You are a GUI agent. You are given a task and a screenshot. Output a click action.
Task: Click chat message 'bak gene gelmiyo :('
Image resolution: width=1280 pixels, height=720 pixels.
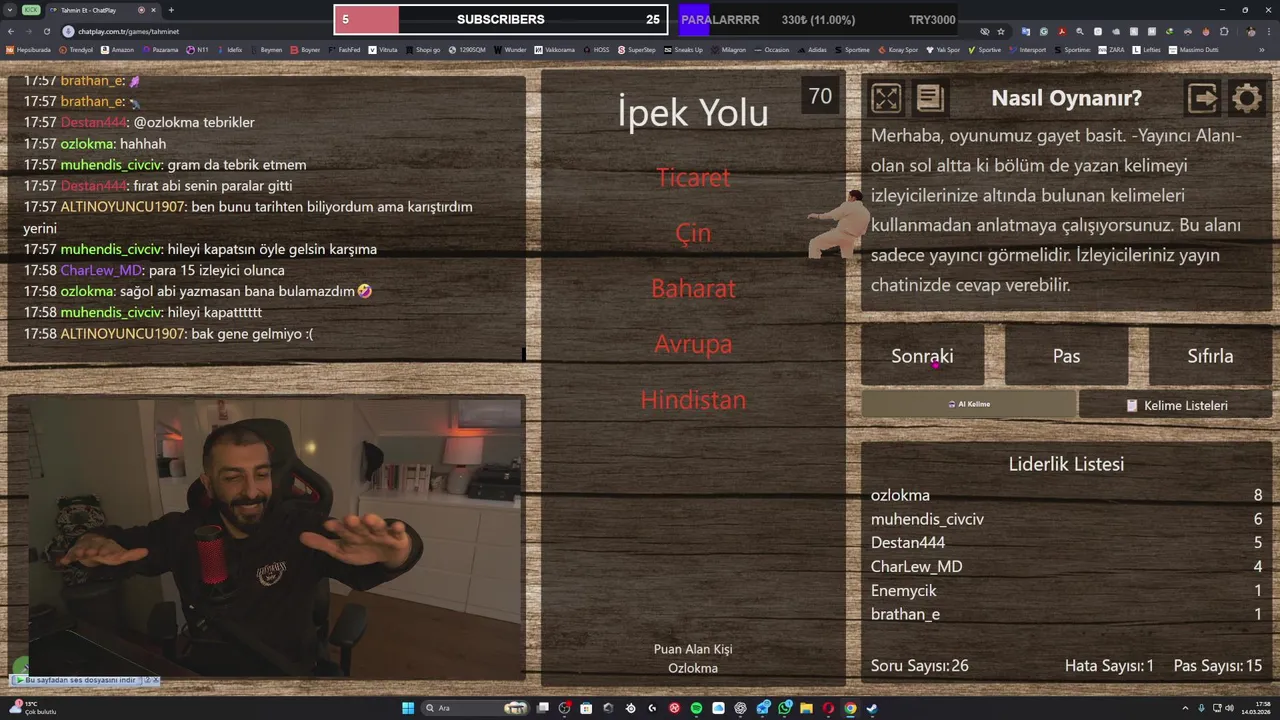click(251, 334)
